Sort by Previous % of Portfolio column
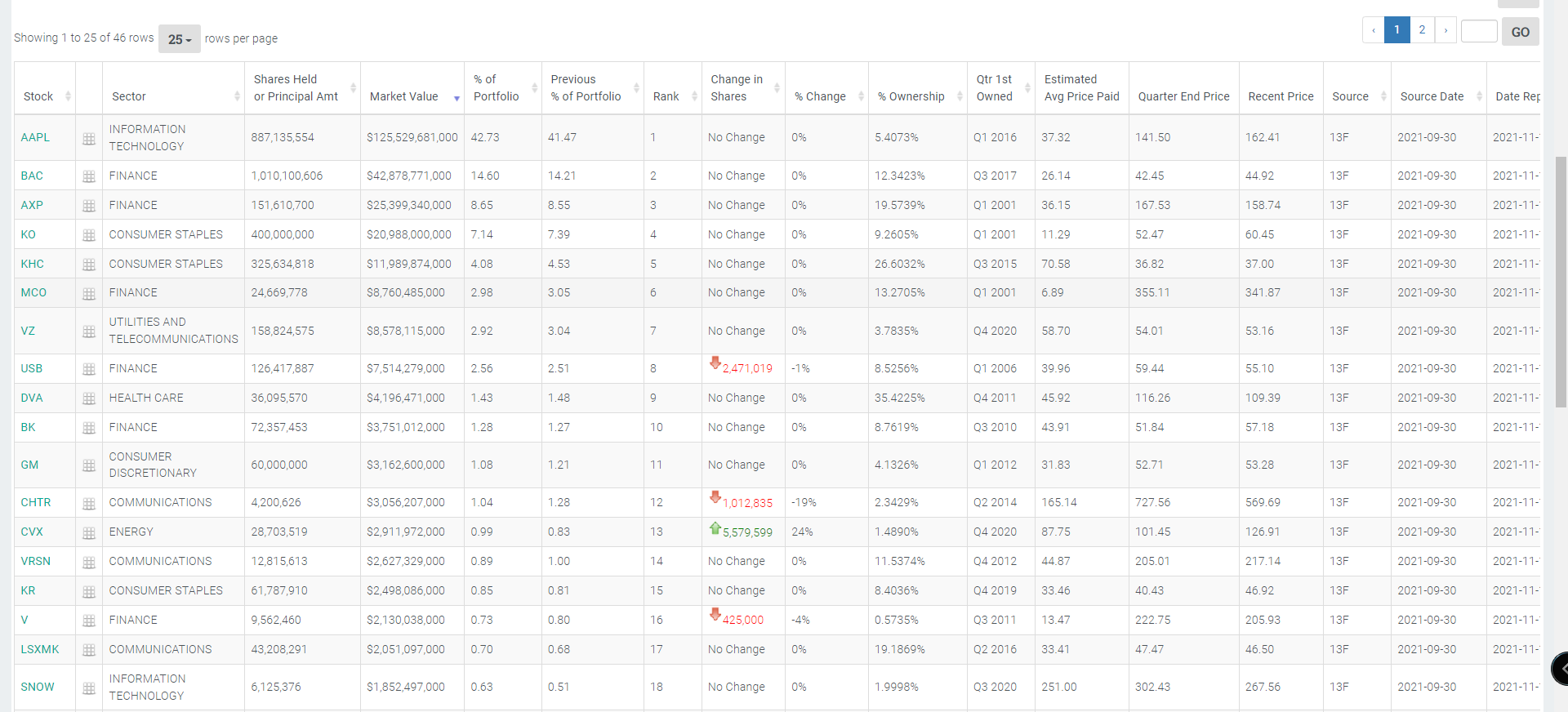The height and width of the screenshot is (712, 1568). 593,88
